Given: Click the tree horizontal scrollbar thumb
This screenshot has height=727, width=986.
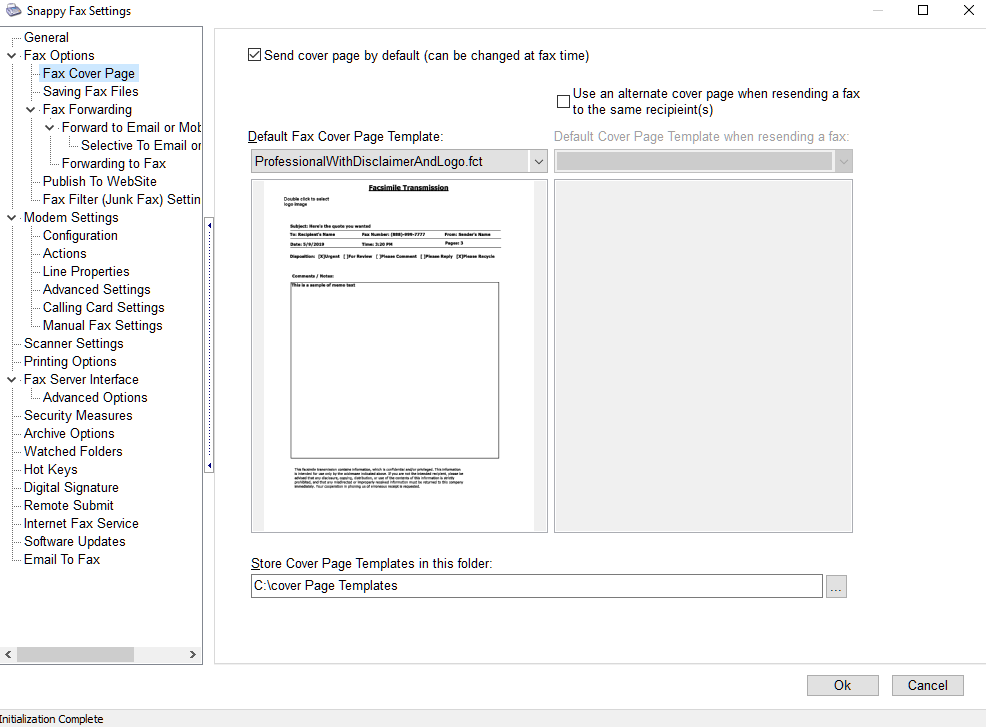Looking at the screenshot, I should point(75,654).
